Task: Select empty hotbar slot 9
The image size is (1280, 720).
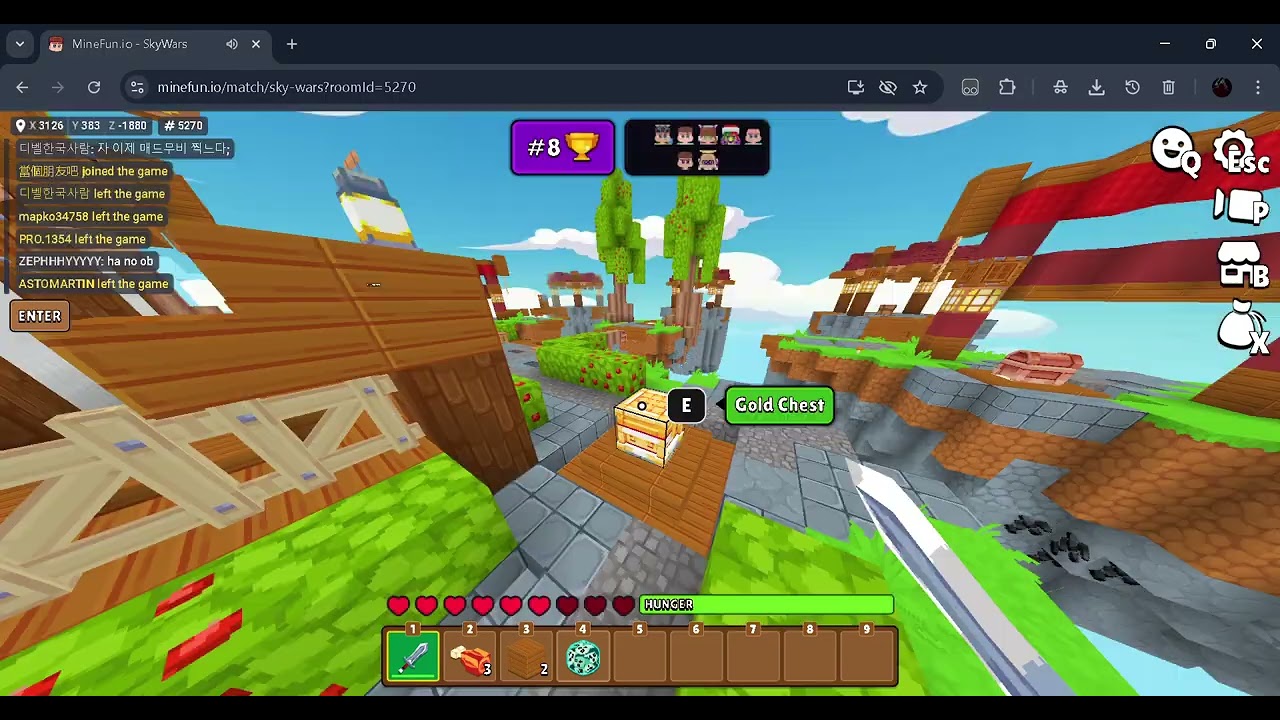Action: click(867, 656)
